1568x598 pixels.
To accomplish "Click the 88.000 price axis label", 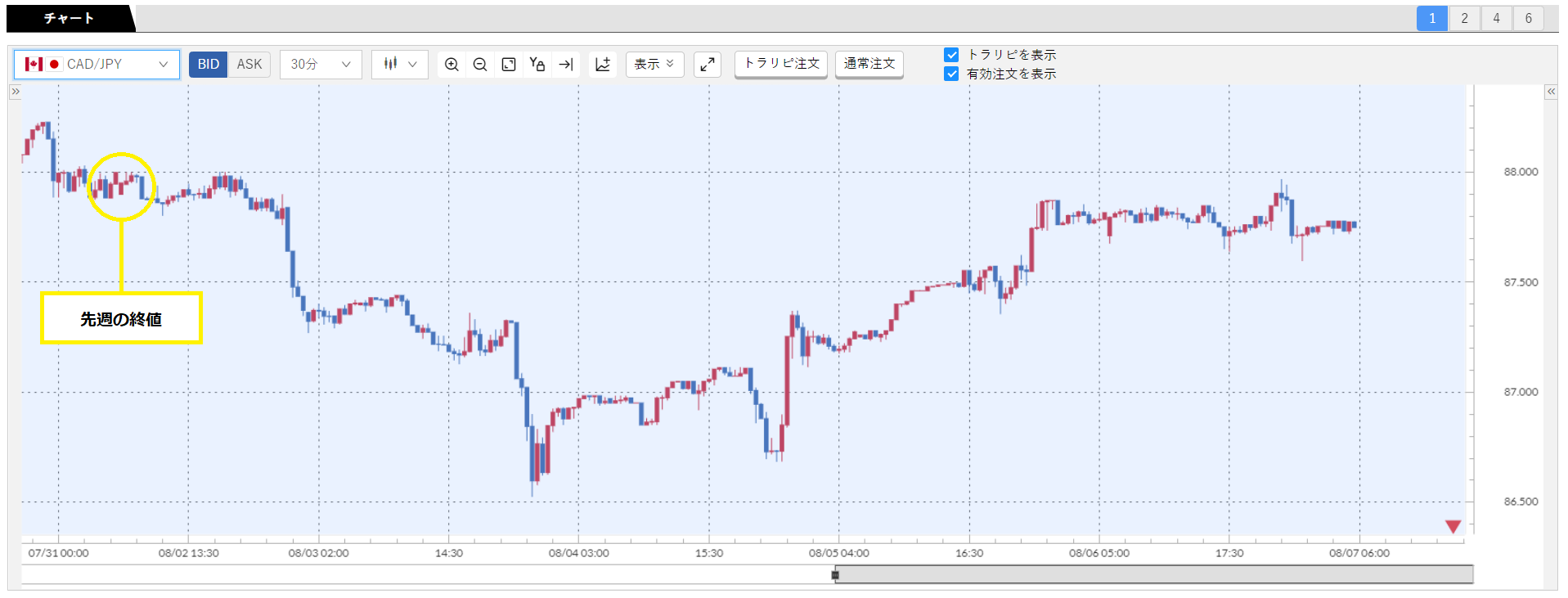I will click(x=1521, y=172).
